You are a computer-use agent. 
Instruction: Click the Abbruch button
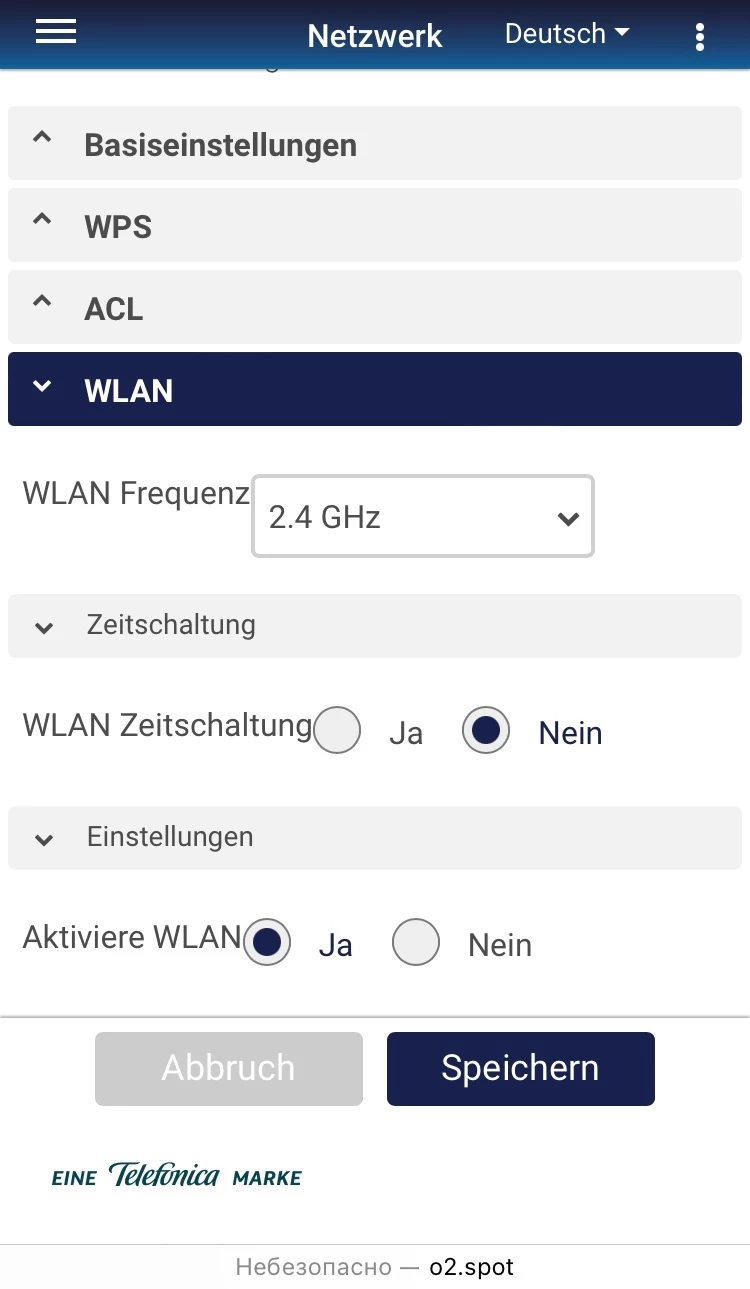[x=228, y=1068]
